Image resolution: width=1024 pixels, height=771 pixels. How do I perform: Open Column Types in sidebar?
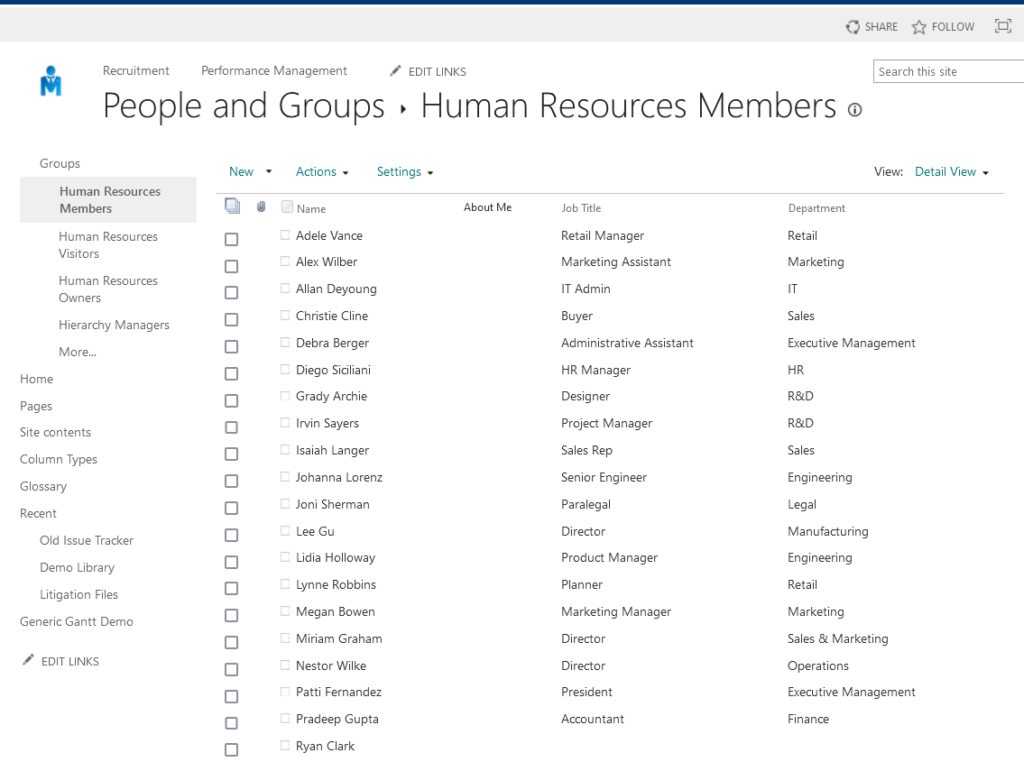coord(59,460)
